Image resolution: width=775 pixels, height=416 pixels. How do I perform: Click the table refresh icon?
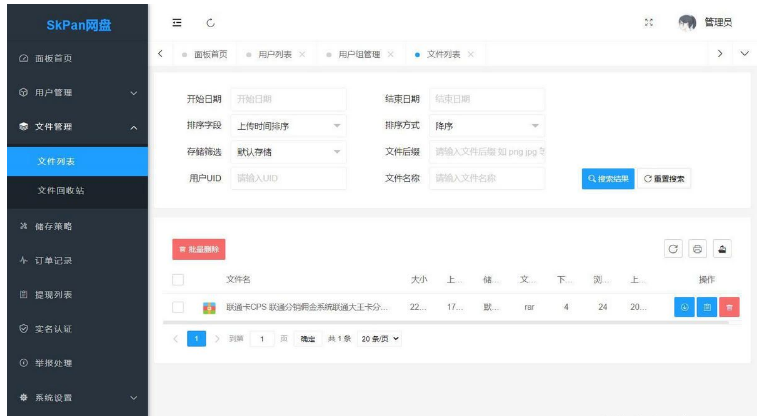673,249
